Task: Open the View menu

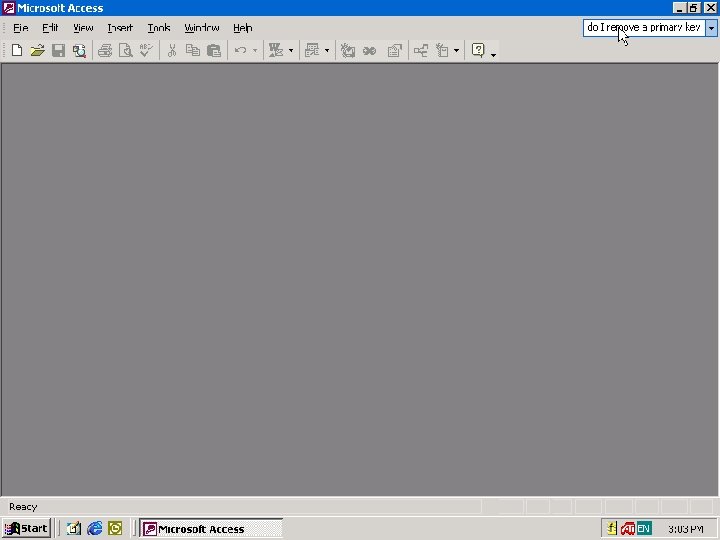Action: click(83, 28)
